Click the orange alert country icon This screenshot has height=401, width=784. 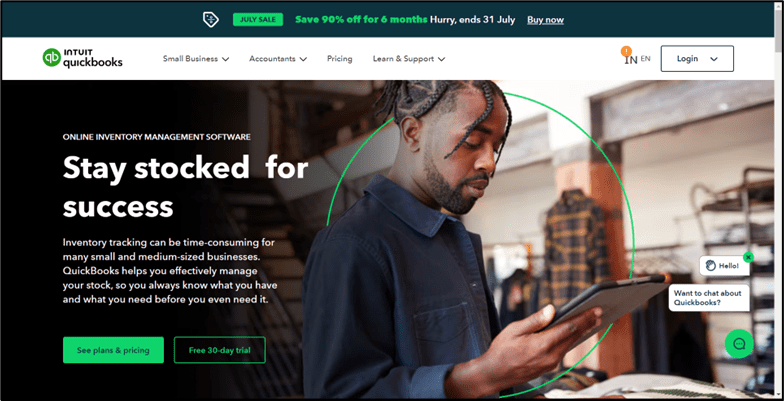tap(626, 51)
